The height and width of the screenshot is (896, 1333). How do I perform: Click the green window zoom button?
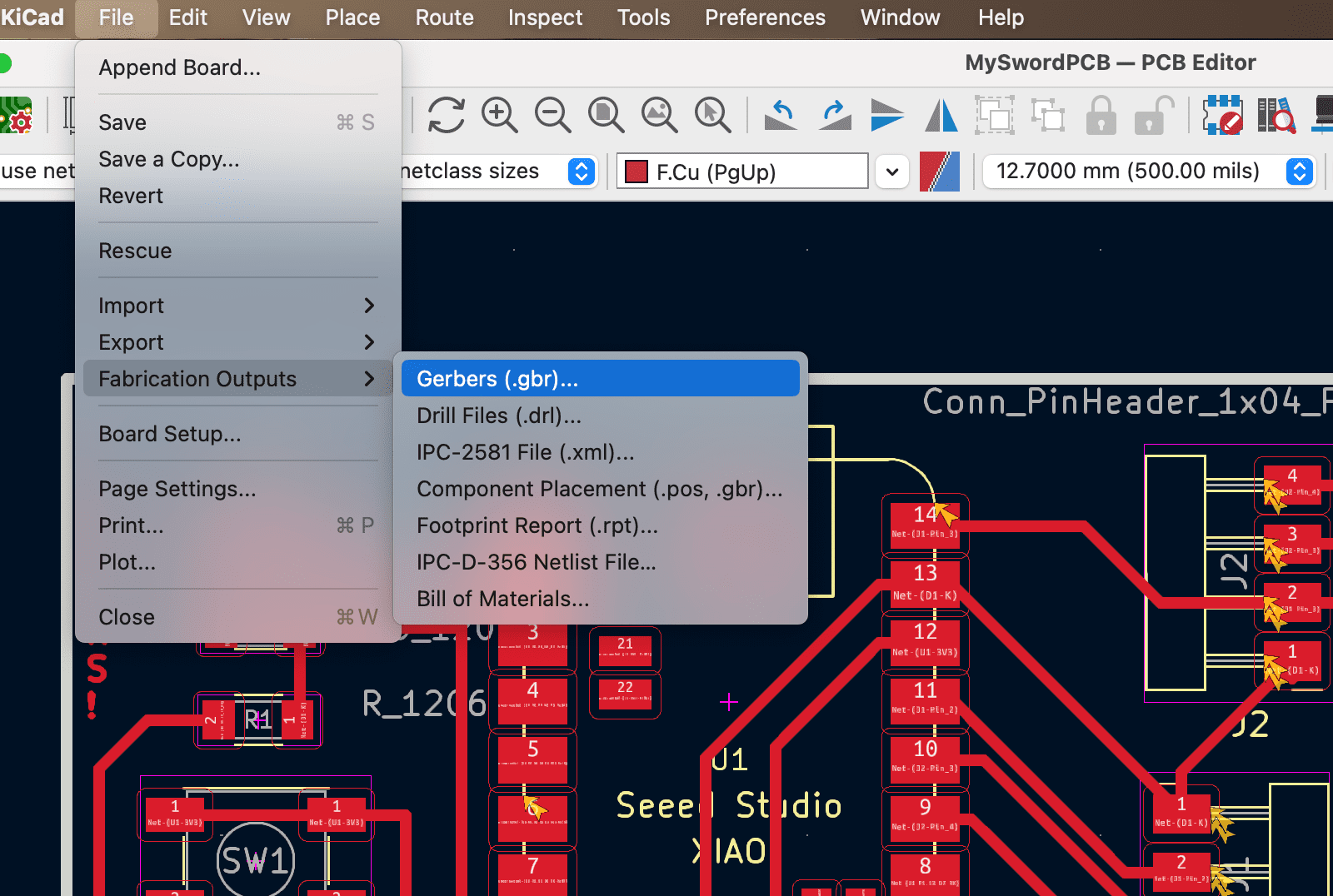click(x=3, y=63)
